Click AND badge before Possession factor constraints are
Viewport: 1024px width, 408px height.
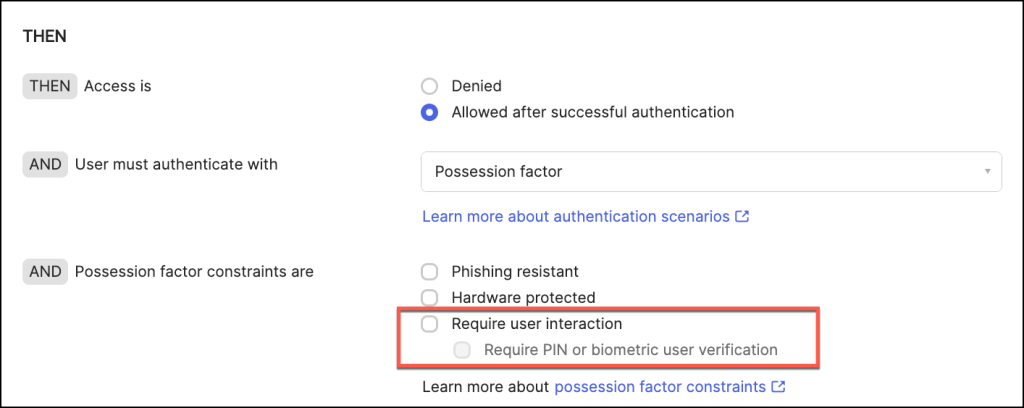tap(45, 271)
